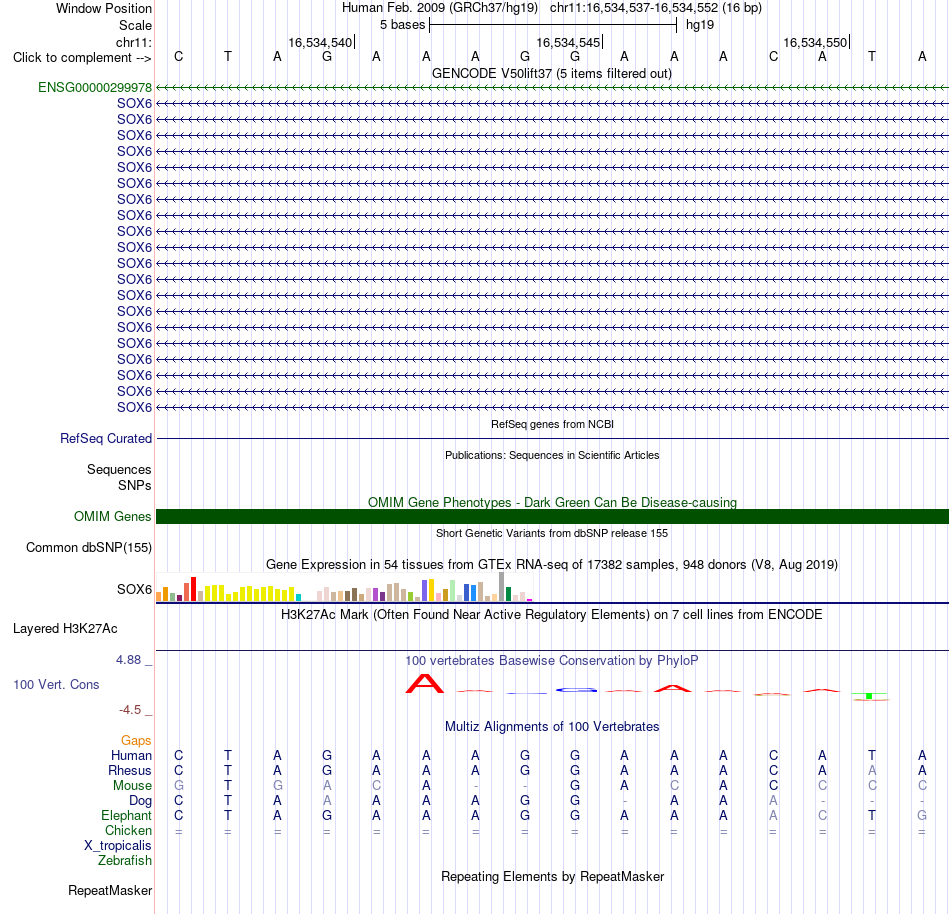This screenshot has width=950, height=914.
Task: Click the chr11: ruler label
Action: (x=133, y=42)
